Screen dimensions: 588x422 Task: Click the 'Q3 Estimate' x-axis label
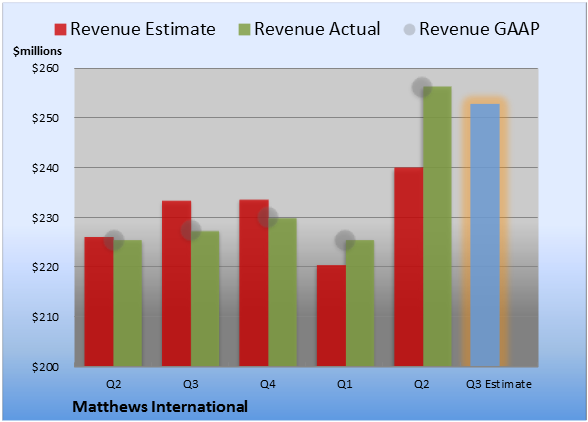pyautogui.click(x=499, y=384)
